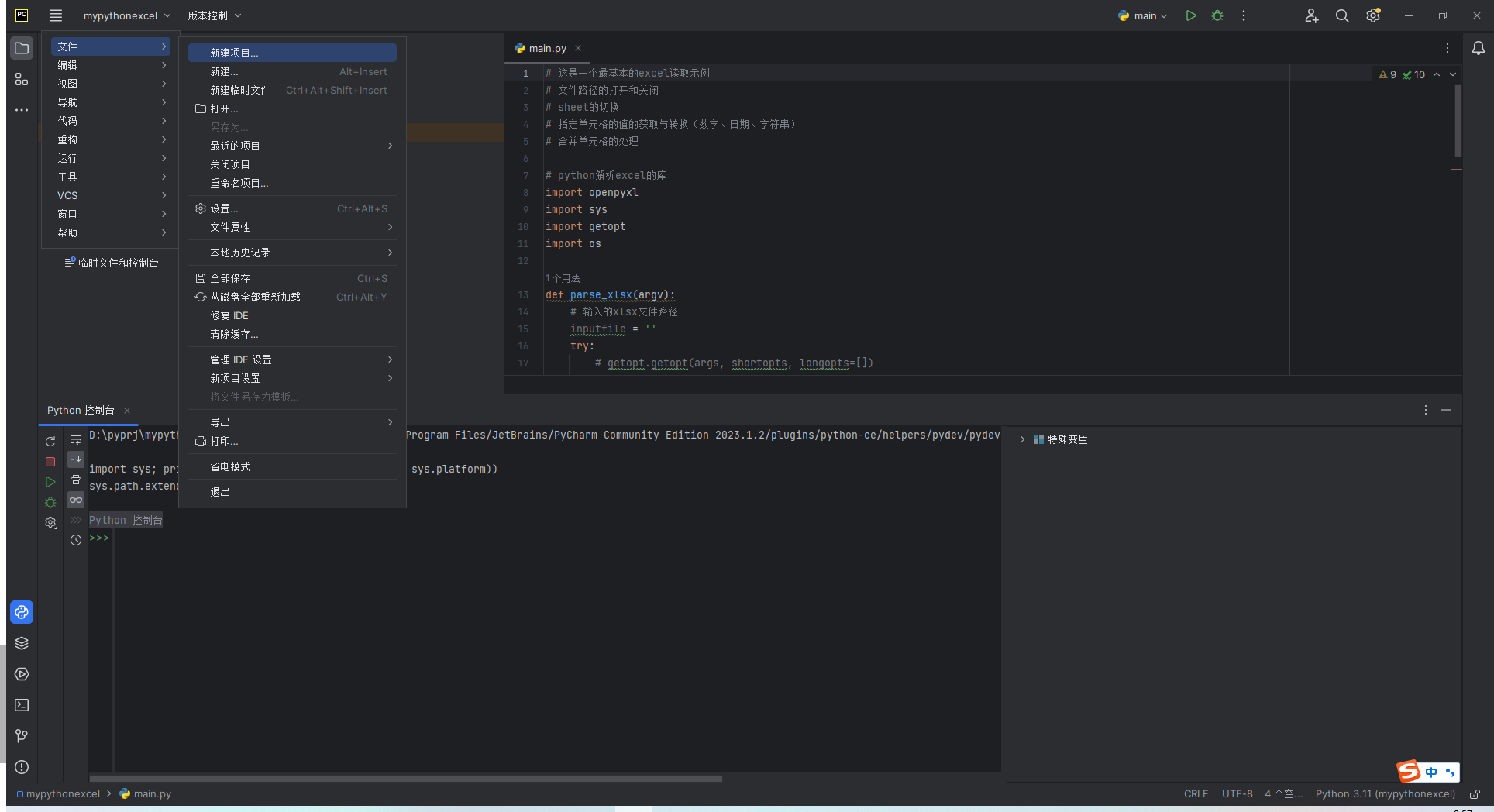Open Python console settings gear
This screenshot has width=1494, height=812.
(50, 522)
